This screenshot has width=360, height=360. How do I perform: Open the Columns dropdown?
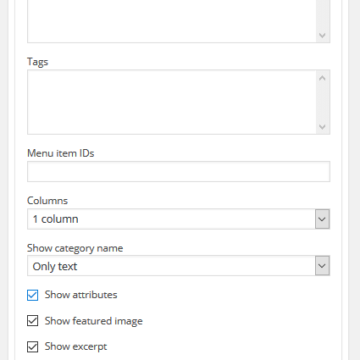[x=178, y=219]
